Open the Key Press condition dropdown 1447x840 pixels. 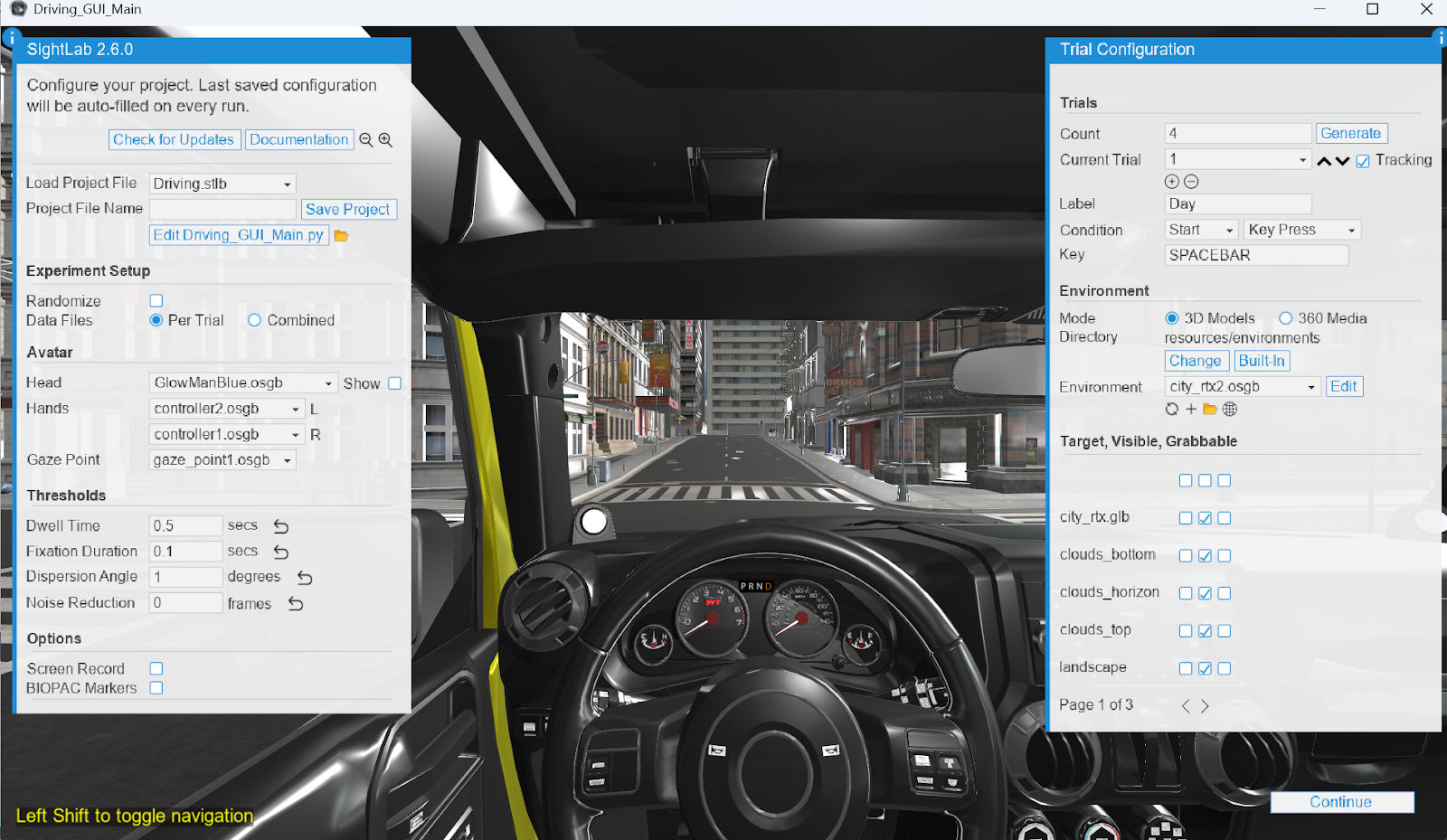tap(1302, 231)
